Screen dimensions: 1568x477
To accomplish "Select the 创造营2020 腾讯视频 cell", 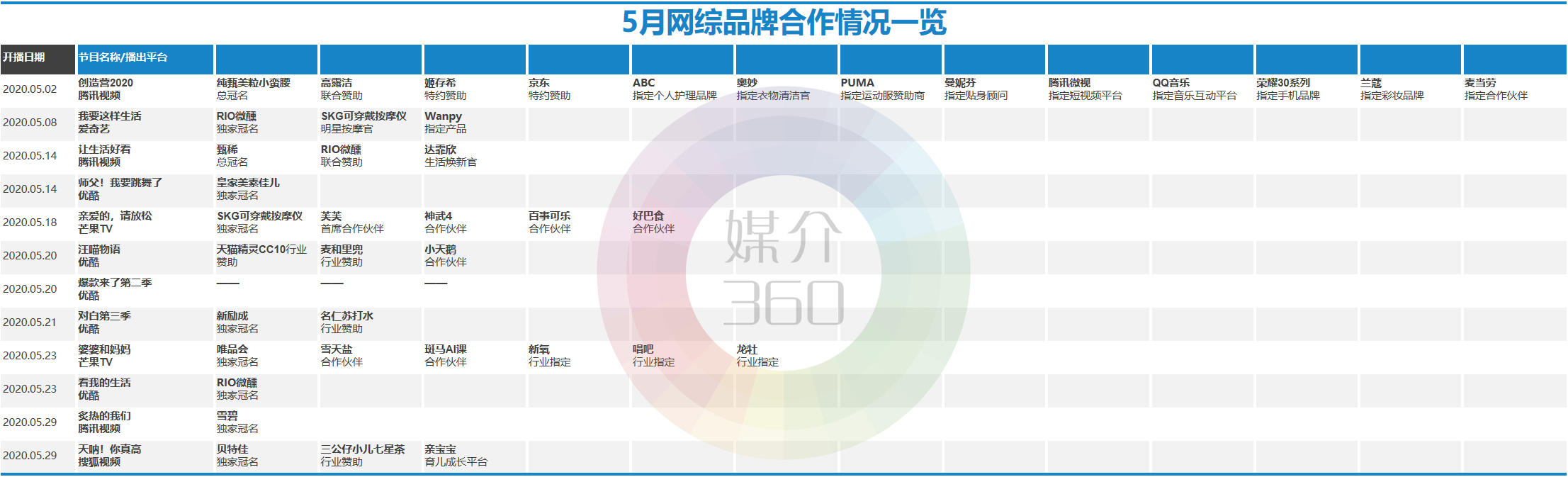I will (x=145, y=89).
